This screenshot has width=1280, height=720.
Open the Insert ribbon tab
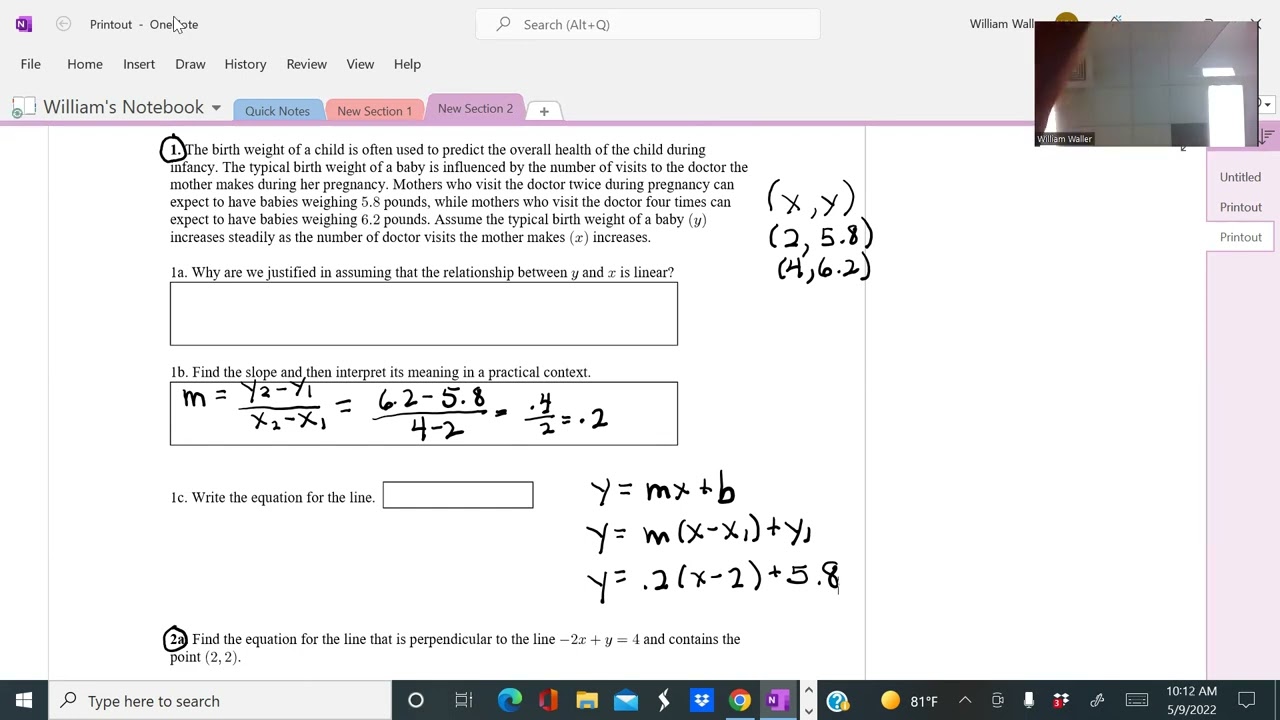pos(139,64)
